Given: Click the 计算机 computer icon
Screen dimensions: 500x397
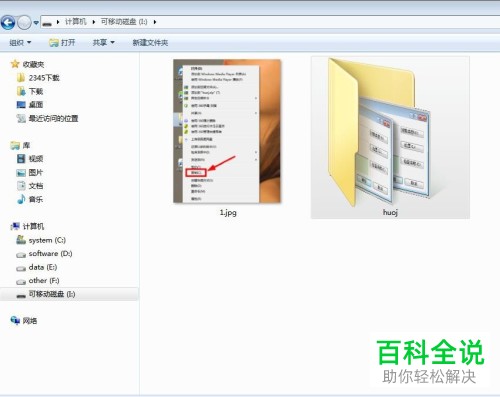Looking at the screenshot, I should 15,227.
